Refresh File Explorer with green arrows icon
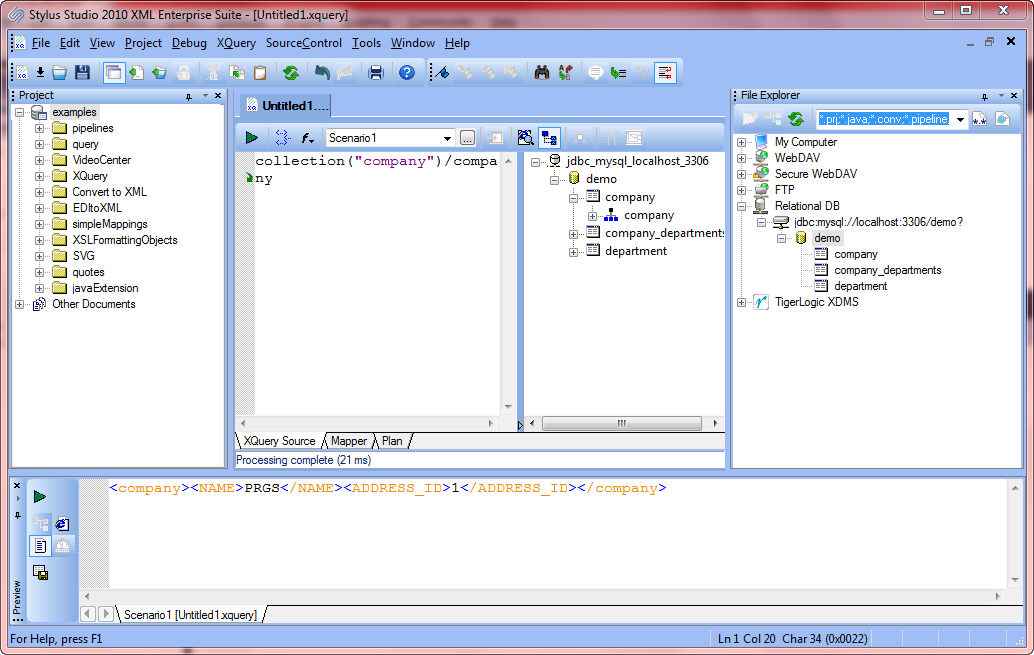Image resolution: width=1034 pixels, height=655 pixels. [x=796, y=119]
